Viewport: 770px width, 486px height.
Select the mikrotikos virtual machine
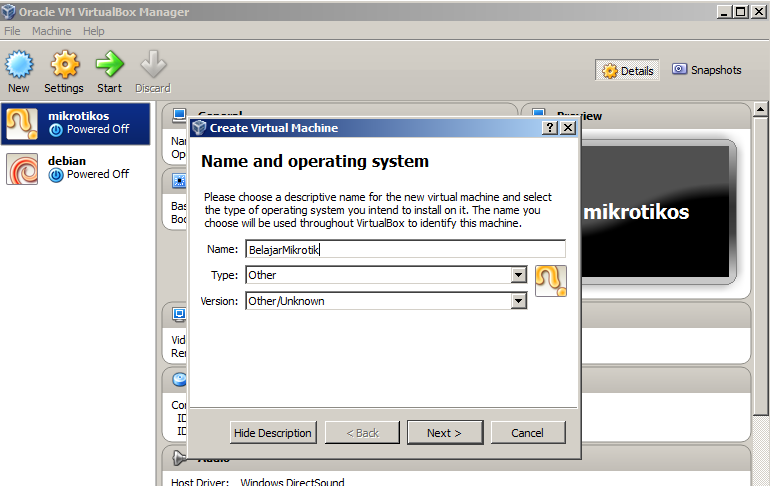point(76,123)
